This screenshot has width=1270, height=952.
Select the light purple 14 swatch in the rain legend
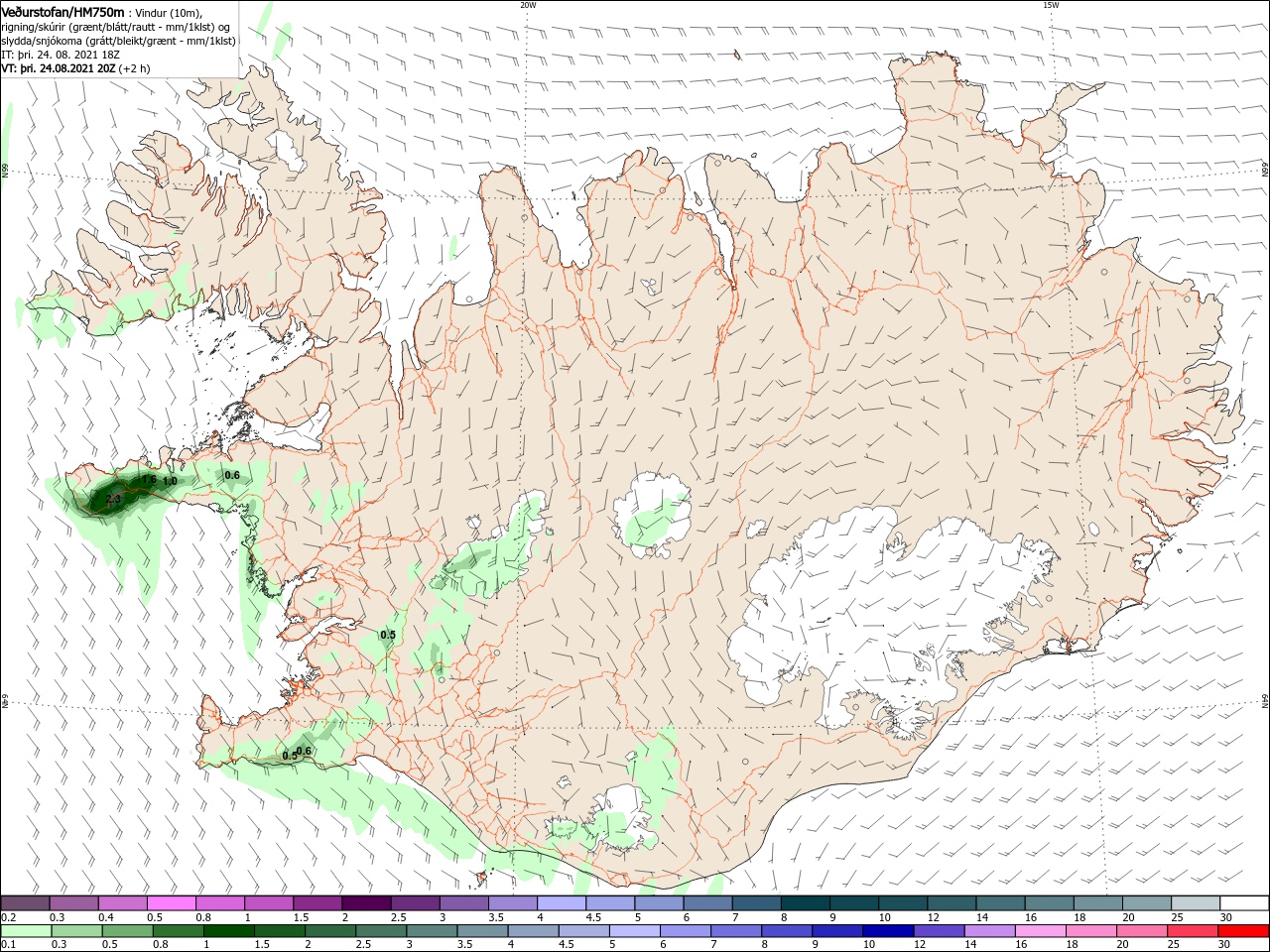point(990,931)
